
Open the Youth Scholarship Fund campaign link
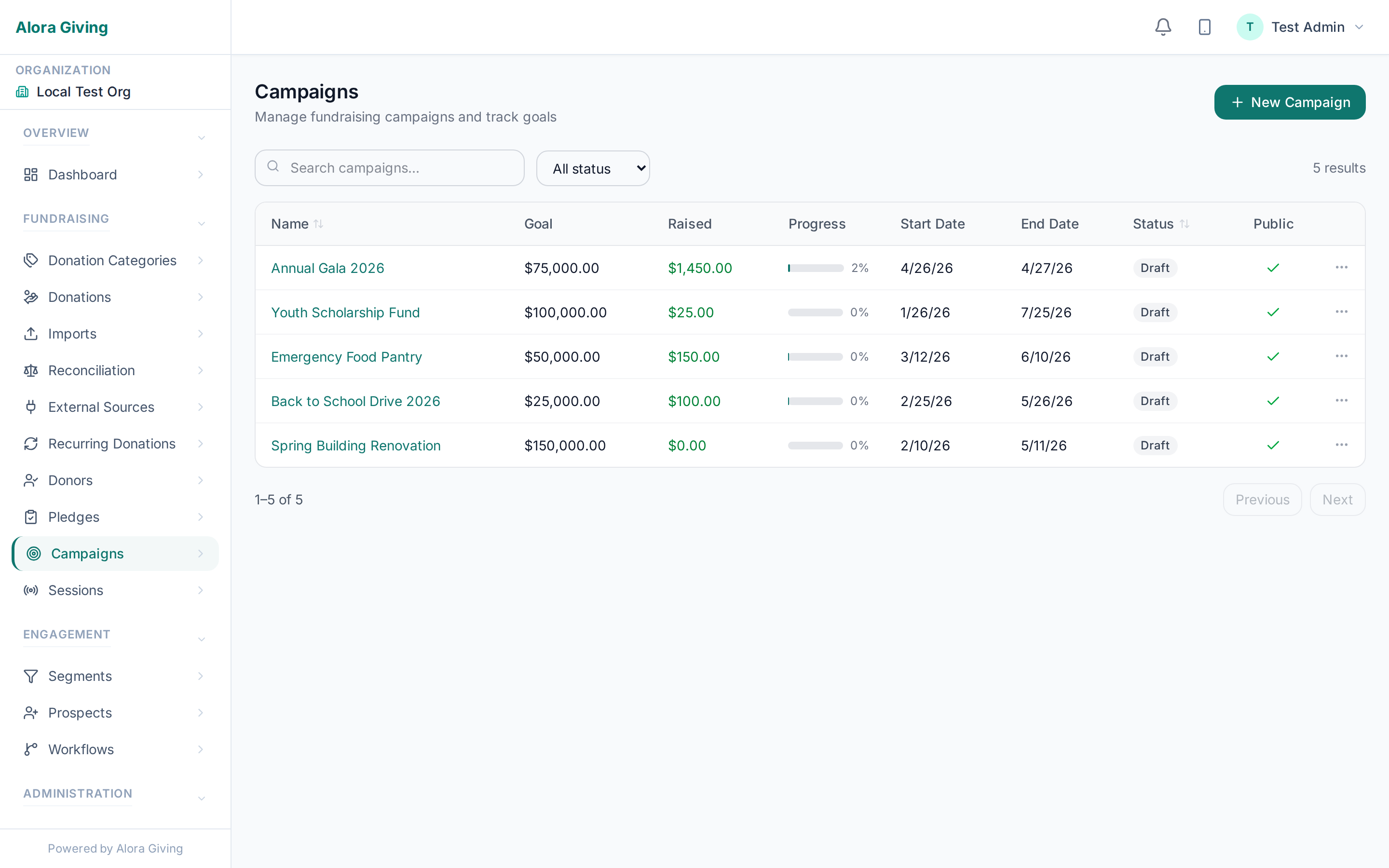(345, 312)
